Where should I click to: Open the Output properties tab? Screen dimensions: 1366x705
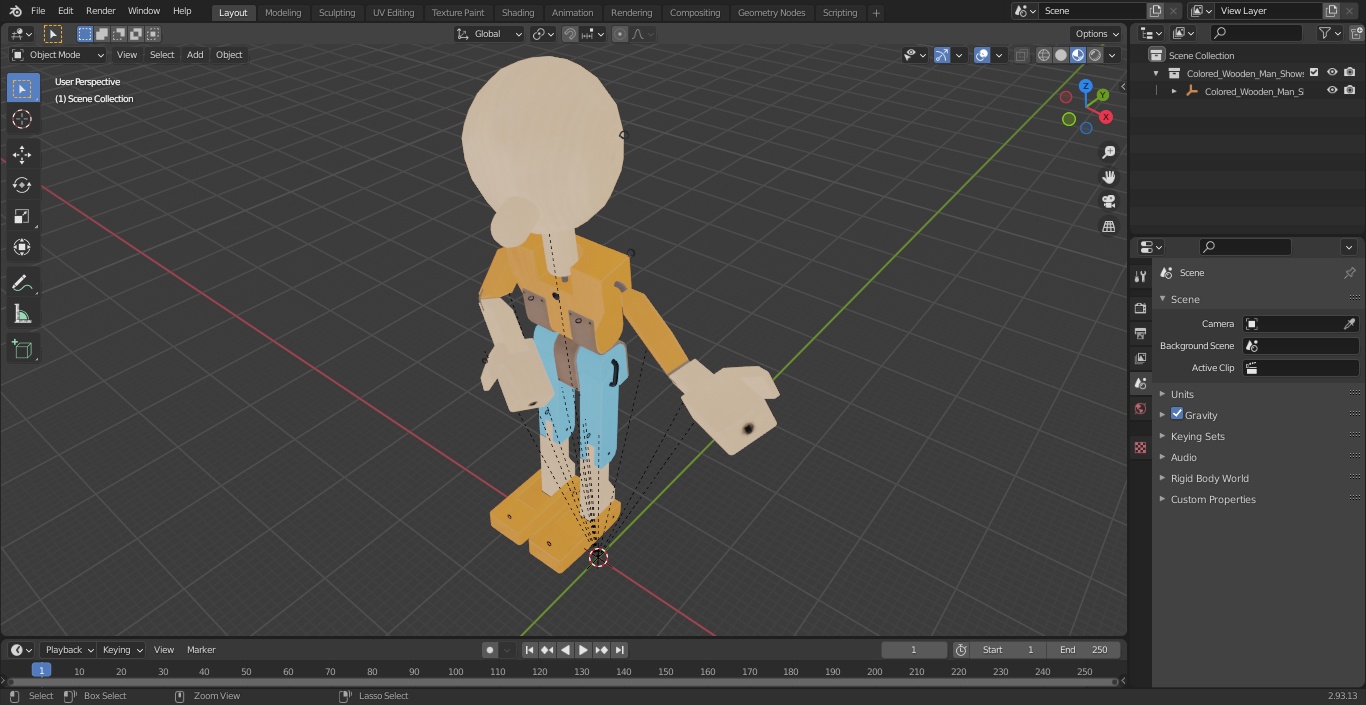[1140, 333]
